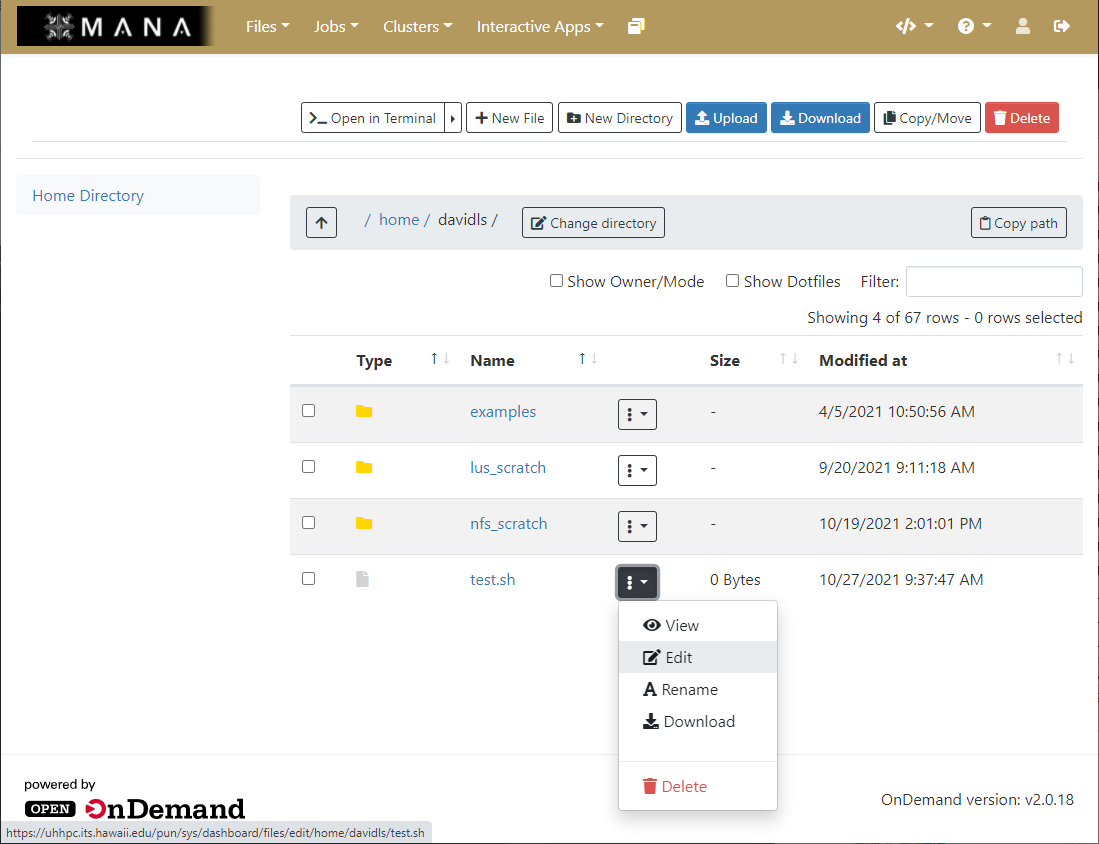Open the My Interactive Sessions icon
Image resolution: width=1099 pixels, height=844 pixels.
click(x=636, y=27)
